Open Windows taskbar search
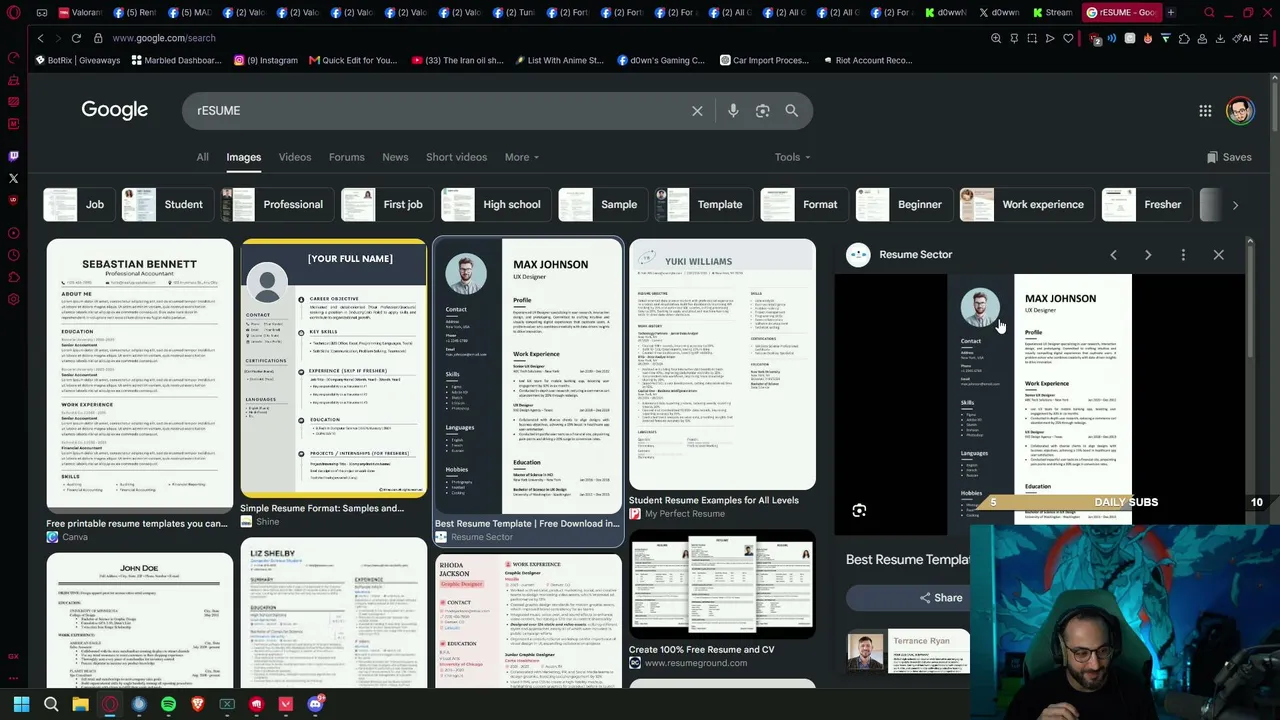This screenshot has width=1280, height=720. [51, 705]
